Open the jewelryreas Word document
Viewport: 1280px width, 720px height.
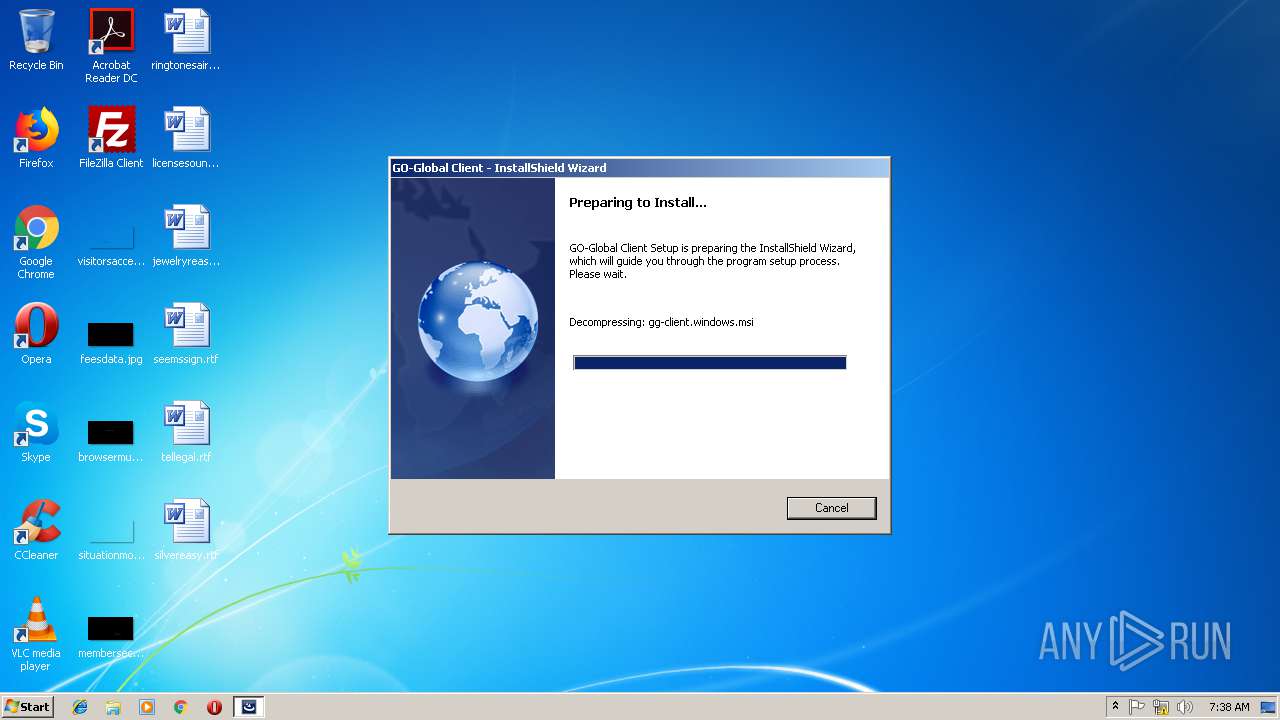coord(186,237)
